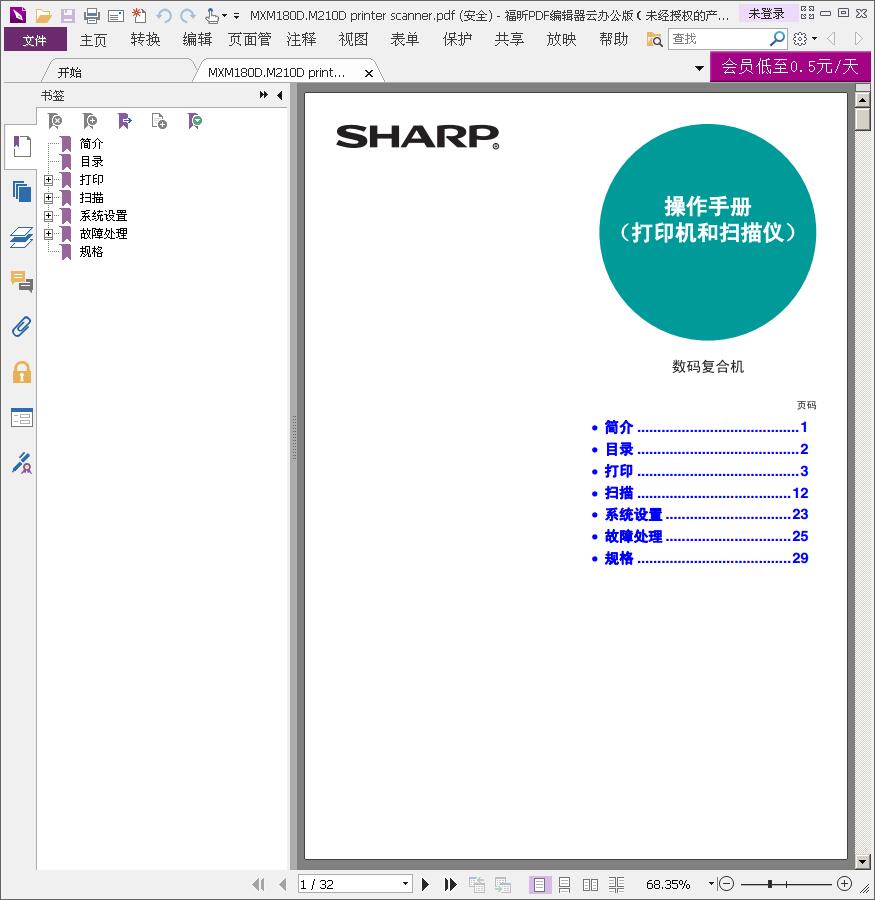875x900 pixels.
Task: Switch to the 保护 ribbon tab
Action: pyautogui.click(x=458, y=40)
